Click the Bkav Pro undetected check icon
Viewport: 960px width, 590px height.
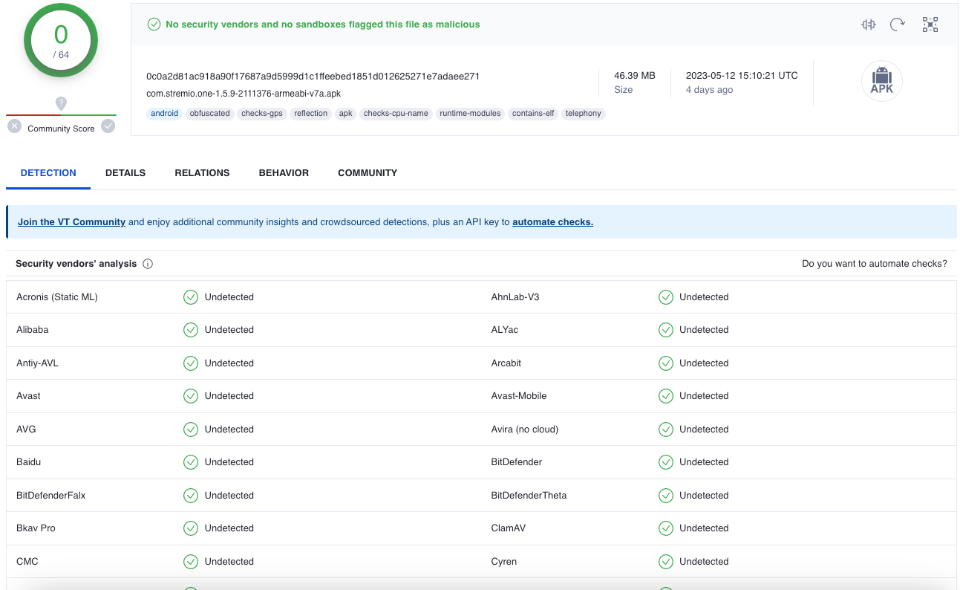(x=190, y=528)
